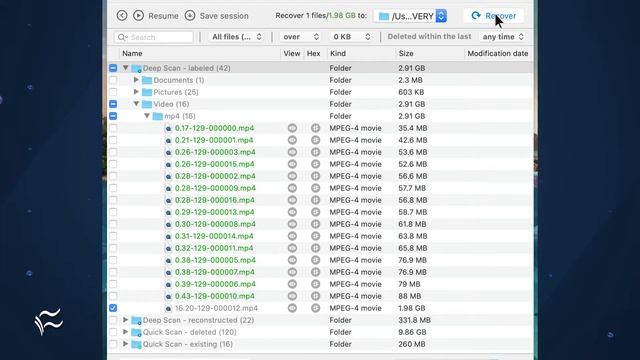Expand the Documents (1) folder
The height and width of the screenshot is (360, 640).
point(136,80)
